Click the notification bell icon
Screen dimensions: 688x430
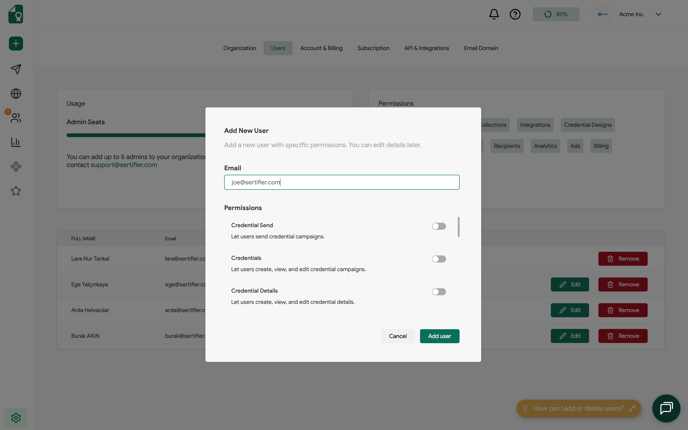(494, 14)
